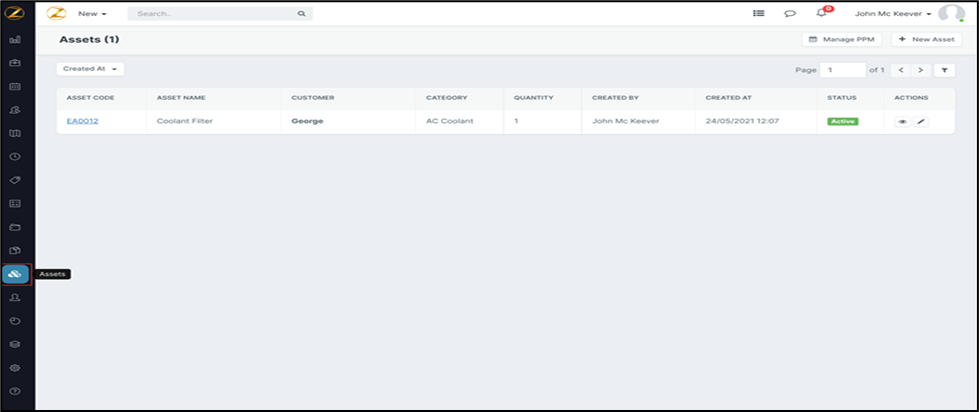Open the customers people icon in sidebar
Screen dimensions: 979x412
click(16, 110)
